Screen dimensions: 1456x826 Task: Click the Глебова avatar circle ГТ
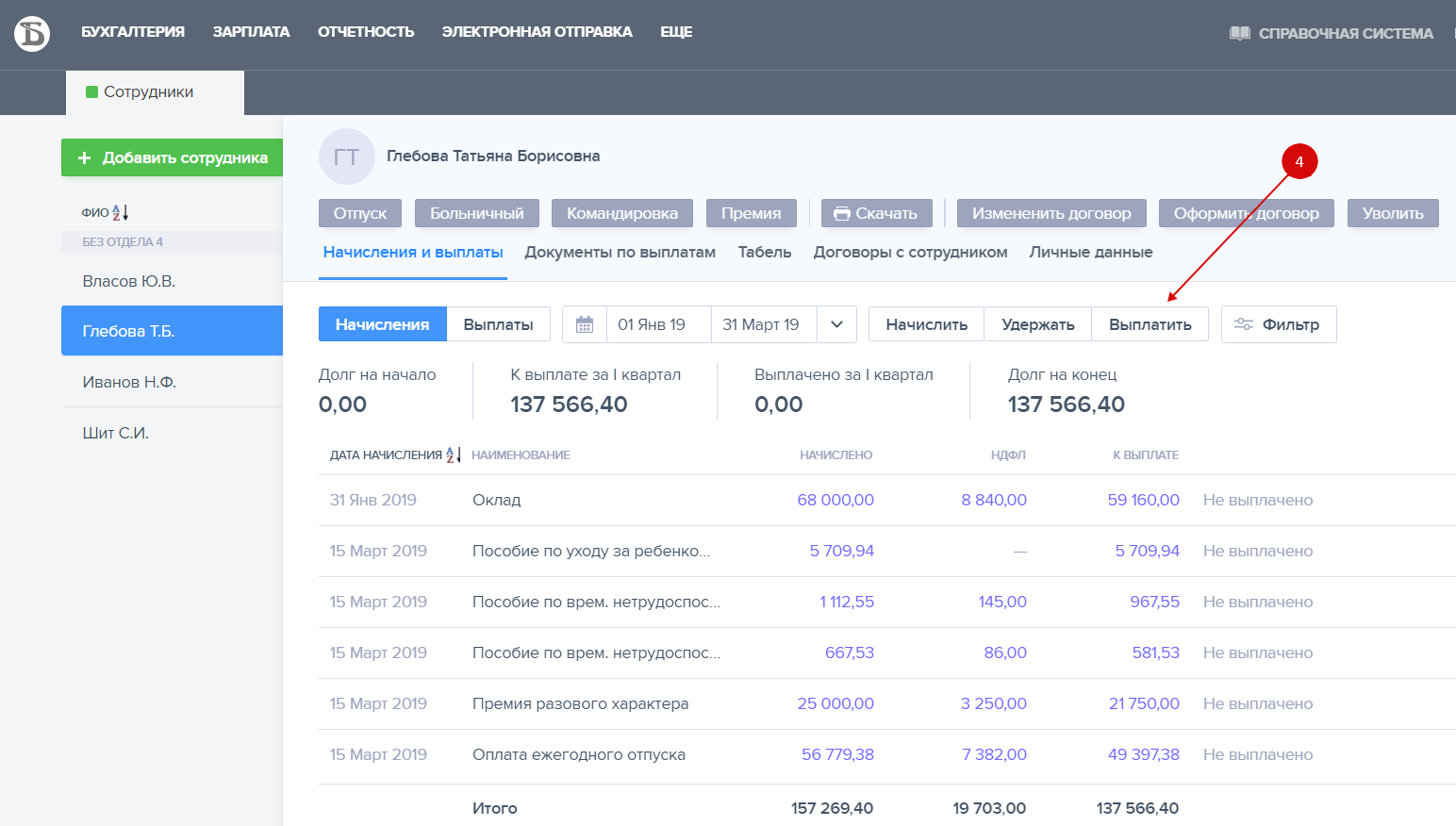(347, 157)
